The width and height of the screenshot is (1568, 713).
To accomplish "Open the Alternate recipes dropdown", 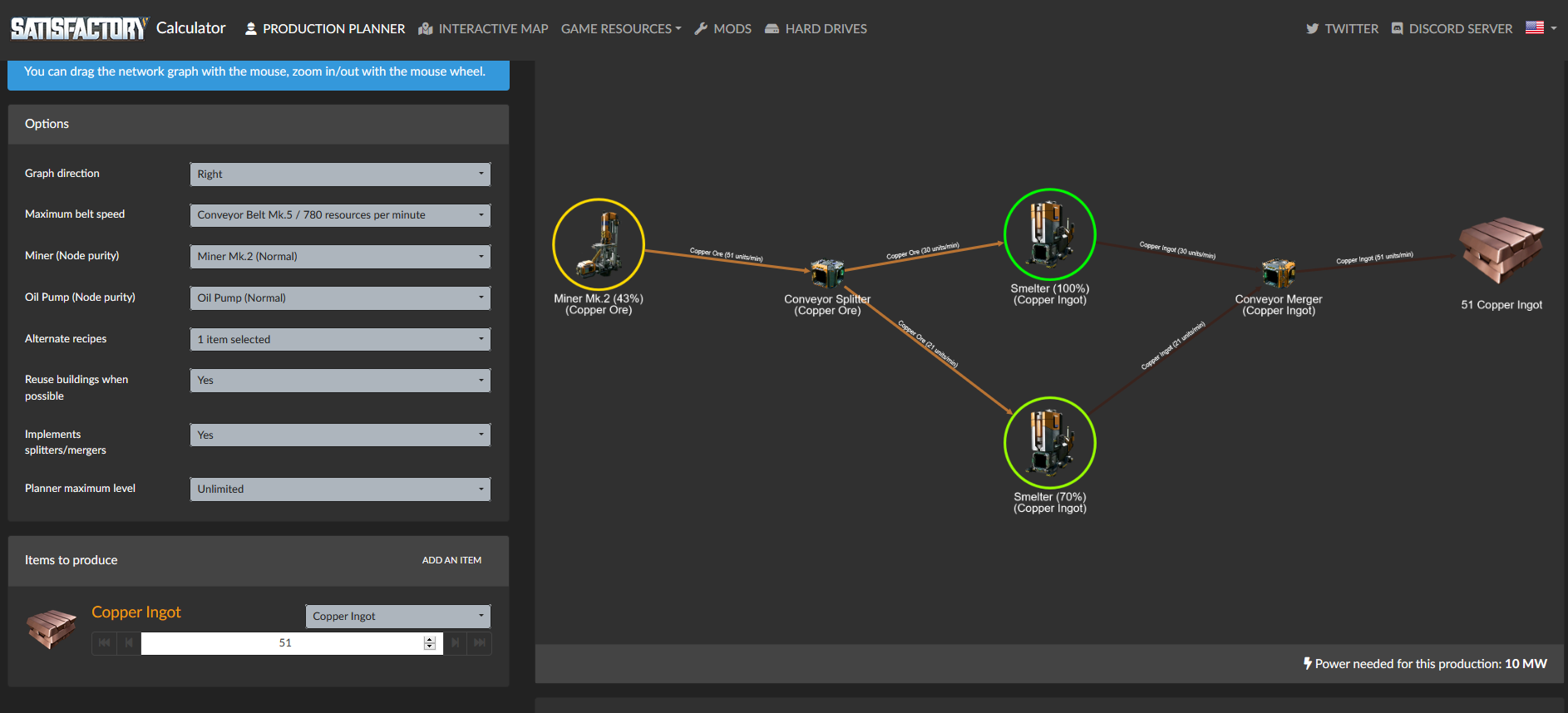I will click(340, 339).
